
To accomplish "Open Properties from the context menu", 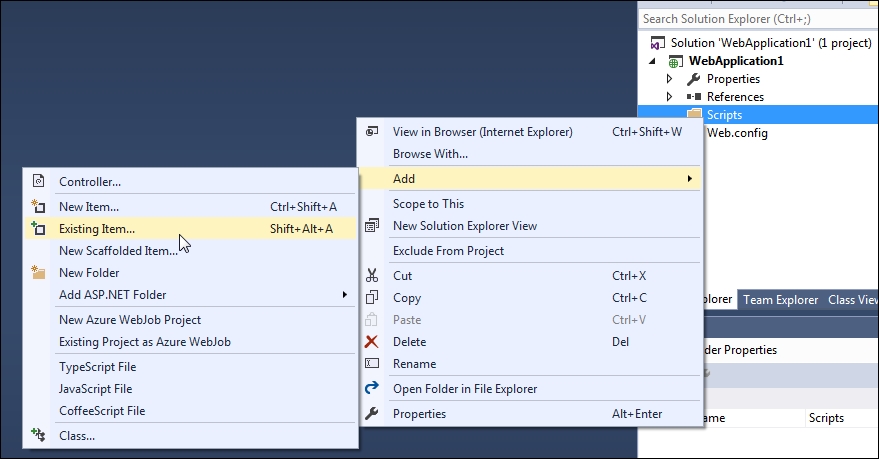I will pos(530,414).
